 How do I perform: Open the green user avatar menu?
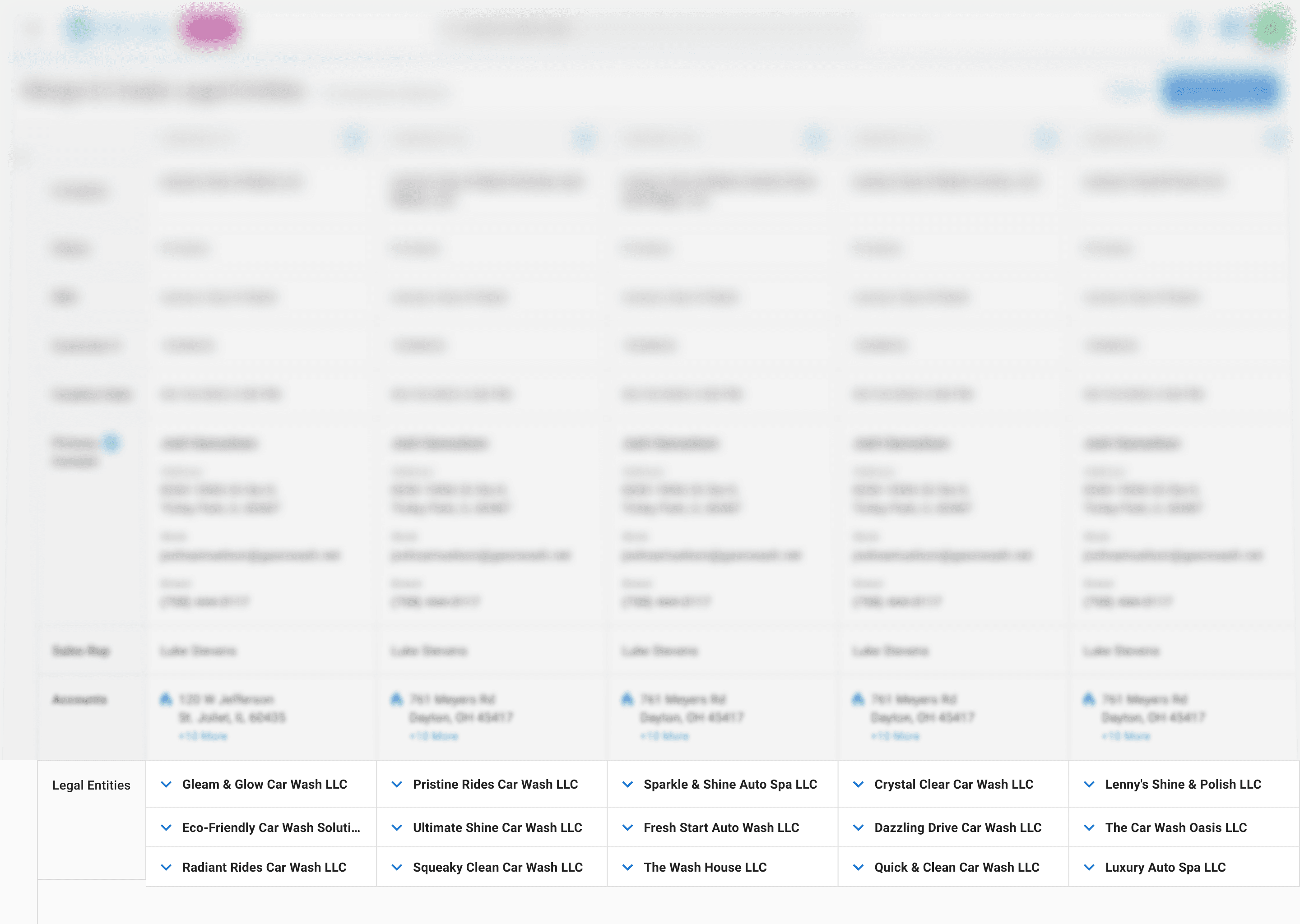pos(1272,28)
